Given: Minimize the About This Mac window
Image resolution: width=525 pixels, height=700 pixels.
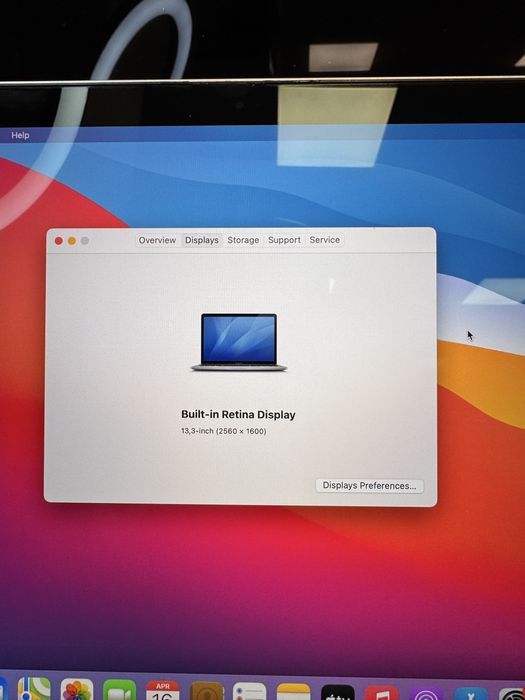Looking at the screenshot, I should point(72,241).
